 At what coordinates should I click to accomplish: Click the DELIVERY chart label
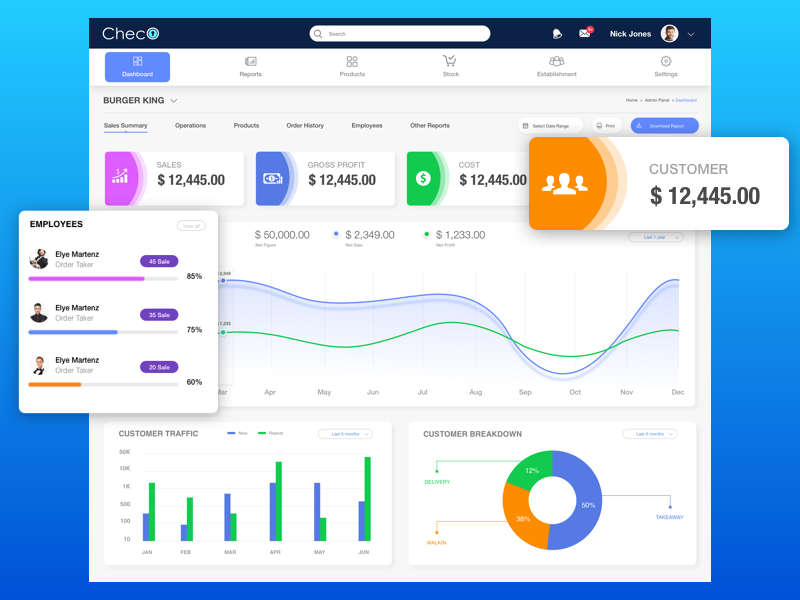pos(437,482)
